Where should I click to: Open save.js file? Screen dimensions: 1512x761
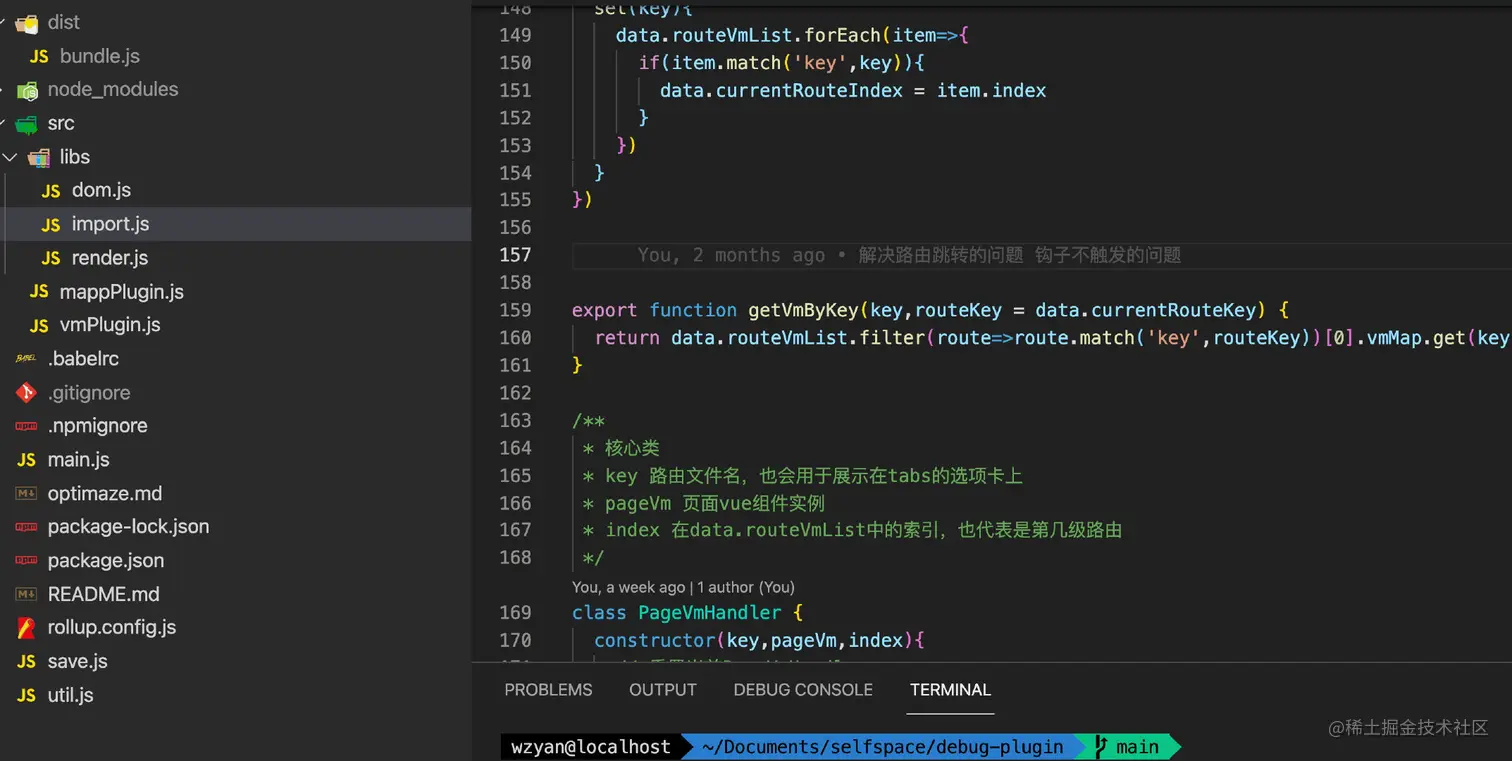(78, 662)
